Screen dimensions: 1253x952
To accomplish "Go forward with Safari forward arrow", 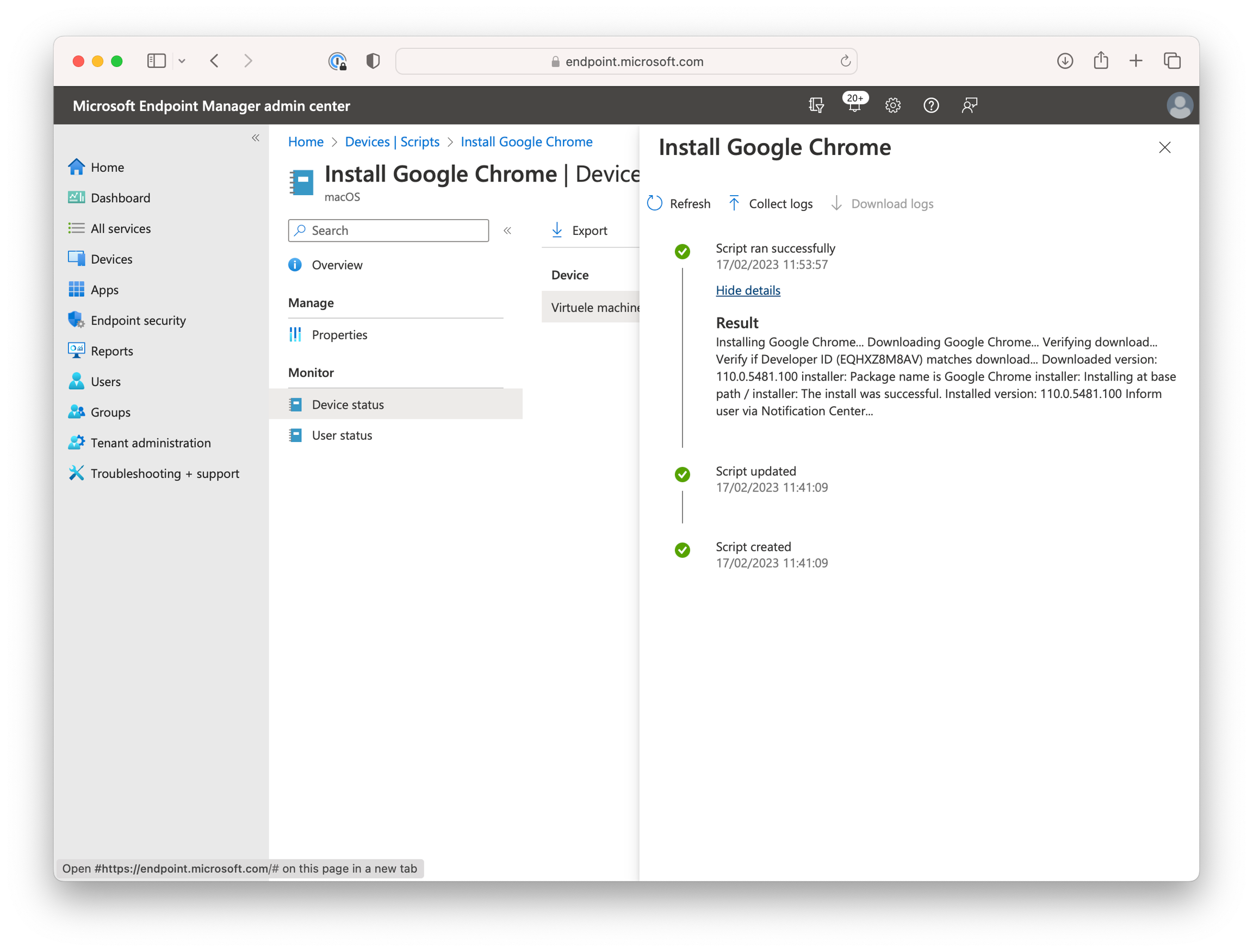I will point(247,61).
